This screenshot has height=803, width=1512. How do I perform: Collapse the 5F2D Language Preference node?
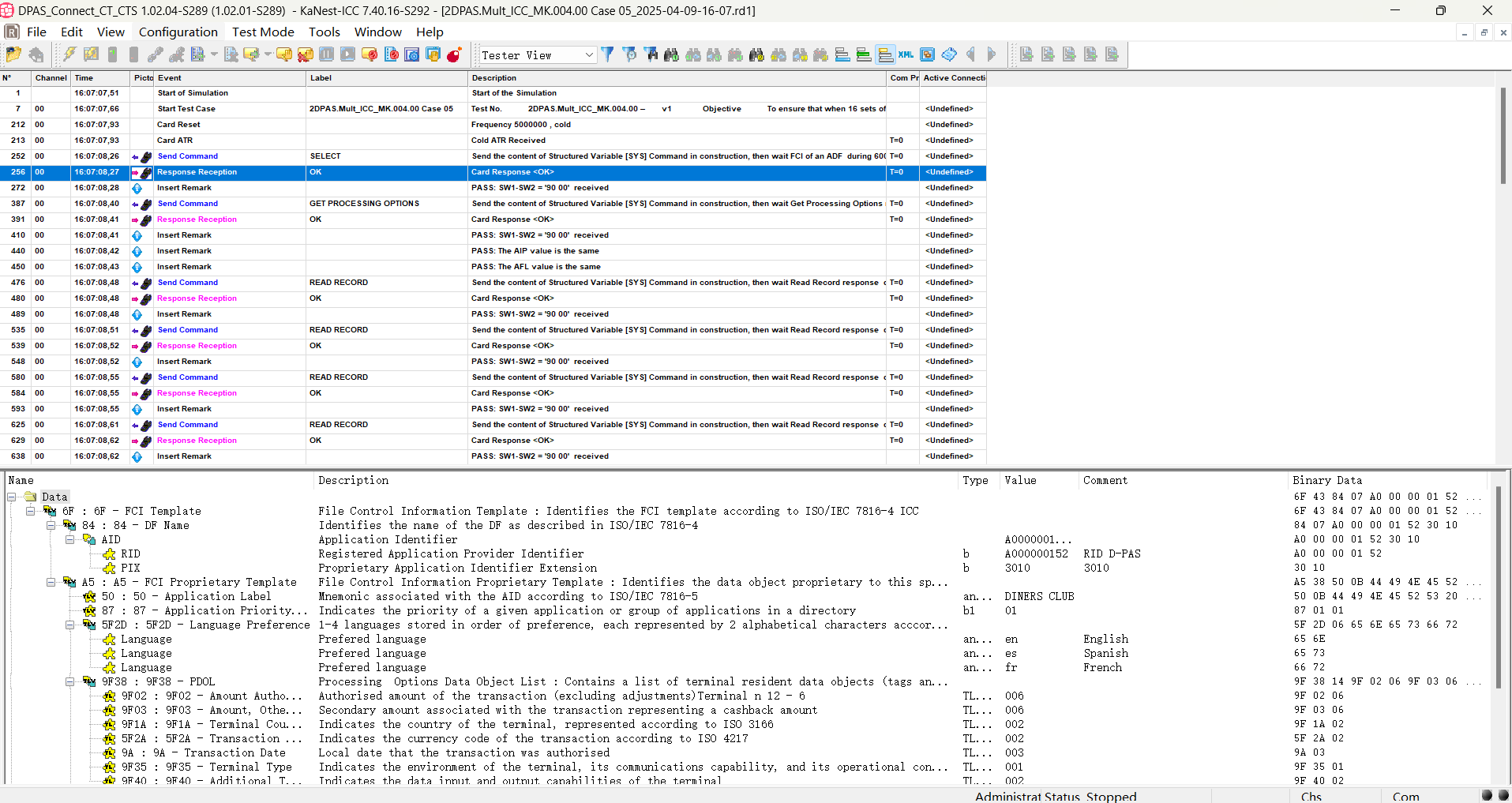pos(70,625)
